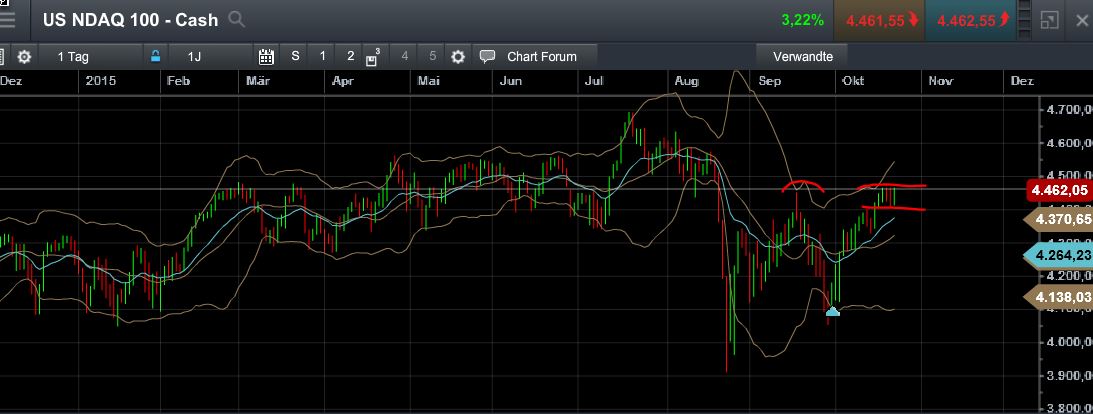Open chart settings gear next to 1 Tag
The height and width of the screenshot is (414, 1093).
24,56
